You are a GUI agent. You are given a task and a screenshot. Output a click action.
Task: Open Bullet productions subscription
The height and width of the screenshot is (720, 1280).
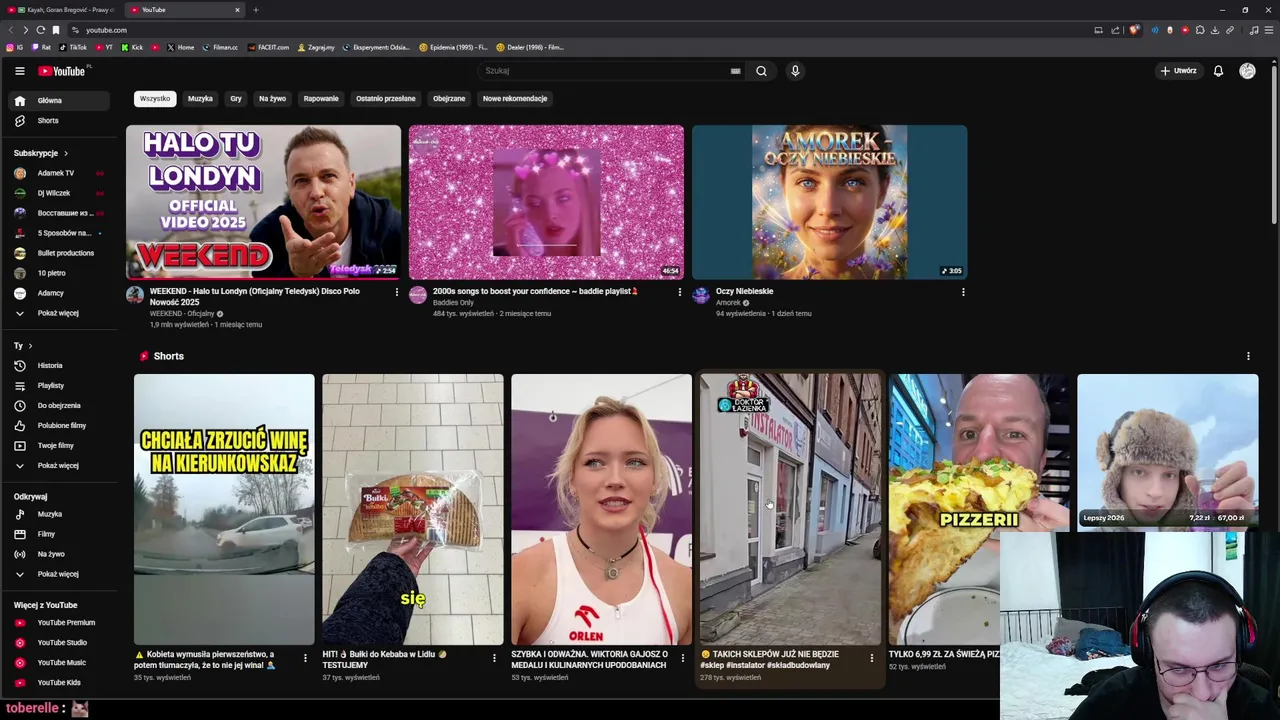(59, 253)
